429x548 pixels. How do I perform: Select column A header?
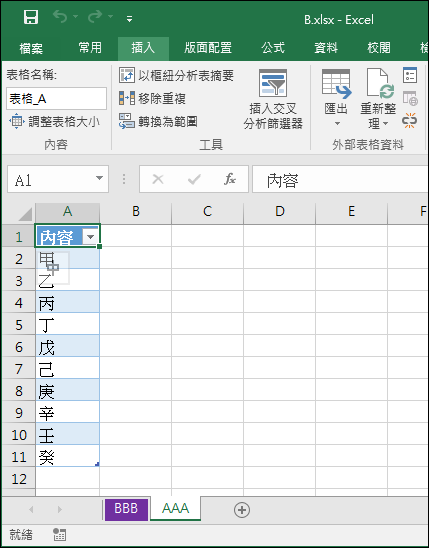pyautogui.click(x=67, y=211)
